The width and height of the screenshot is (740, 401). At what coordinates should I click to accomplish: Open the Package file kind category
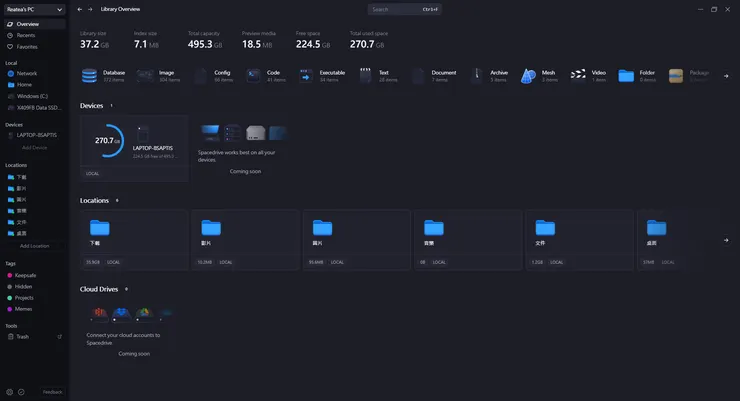(689, 75)
